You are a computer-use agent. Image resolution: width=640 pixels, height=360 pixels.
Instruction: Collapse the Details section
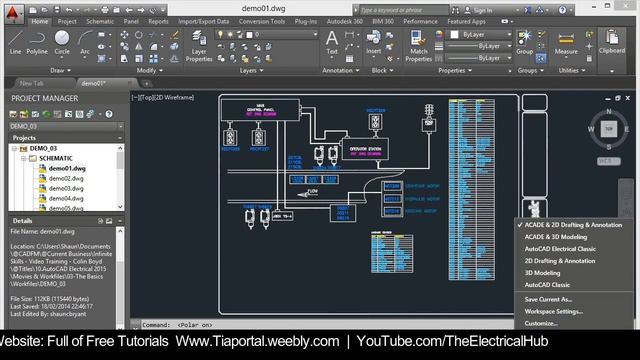[120, 221]
